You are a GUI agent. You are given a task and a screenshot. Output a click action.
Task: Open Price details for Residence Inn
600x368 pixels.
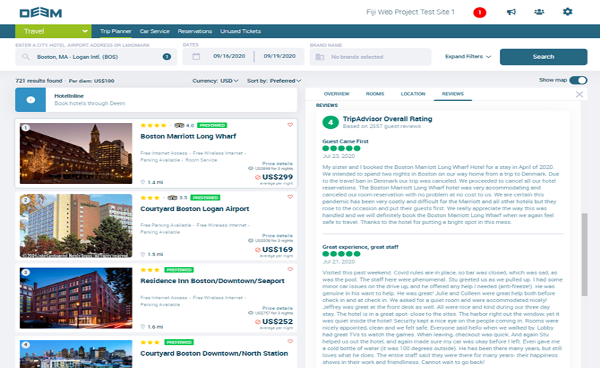277,308
